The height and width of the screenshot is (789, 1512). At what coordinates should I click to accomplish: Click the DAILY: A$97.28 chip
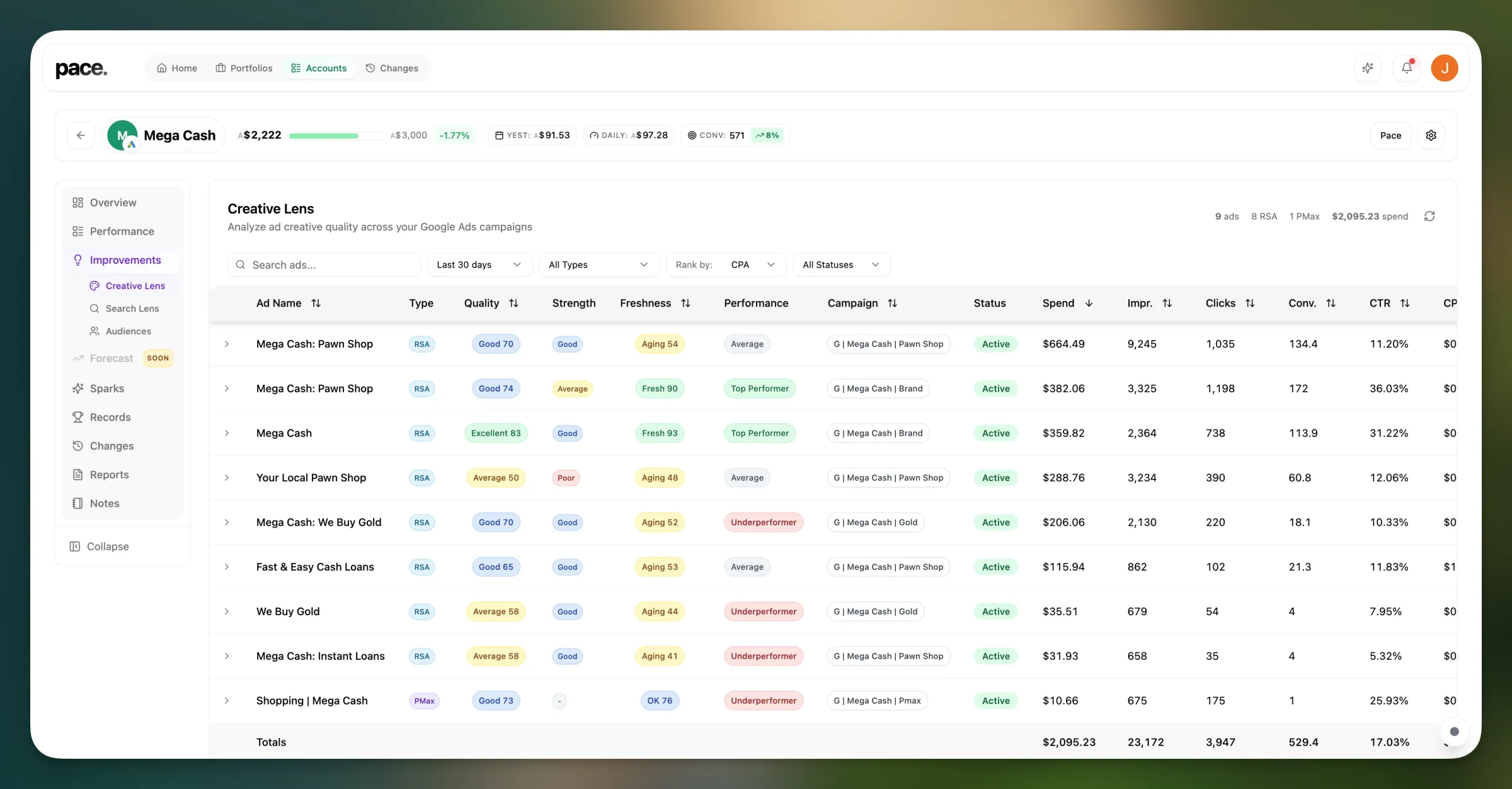point(629,135)
